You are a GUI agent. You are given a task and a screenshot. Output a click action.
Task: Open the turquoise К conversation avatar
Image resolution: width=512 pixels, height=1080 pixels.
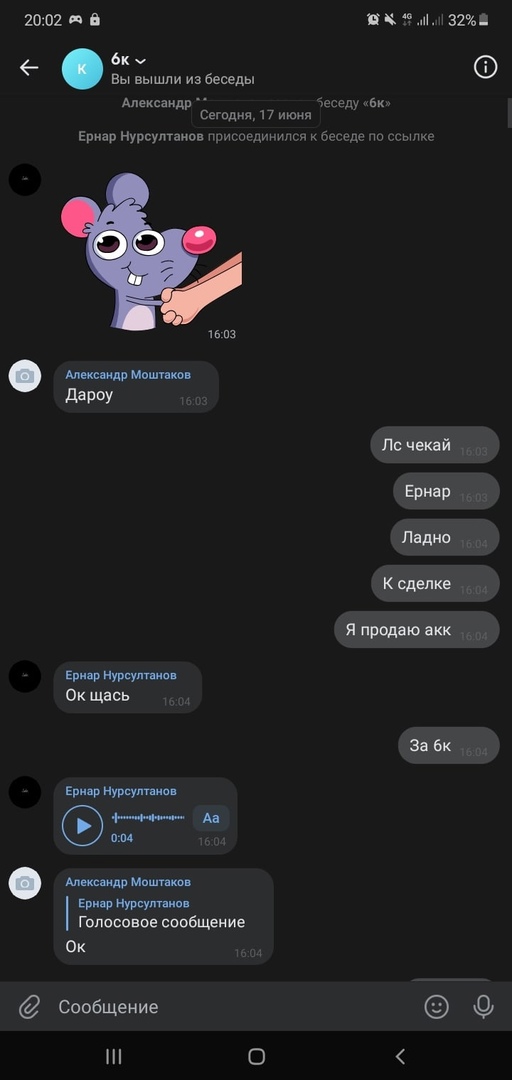click(x=82, y=69)
